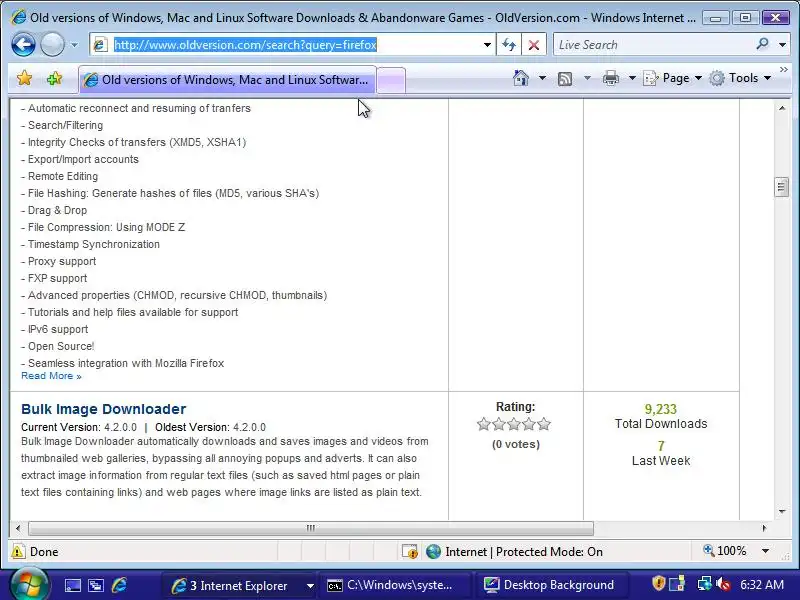The width and height of the screenshot is (800, 600).
Task: Click the Home page icon
Action: 520,78
